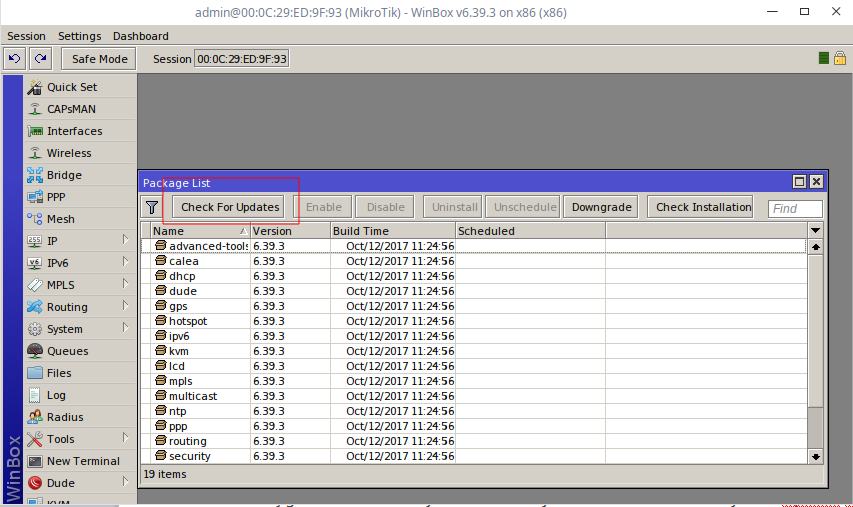Open Mesh from sidebar
The width and height of the screenshot is (853, 507).
point(80,219)
